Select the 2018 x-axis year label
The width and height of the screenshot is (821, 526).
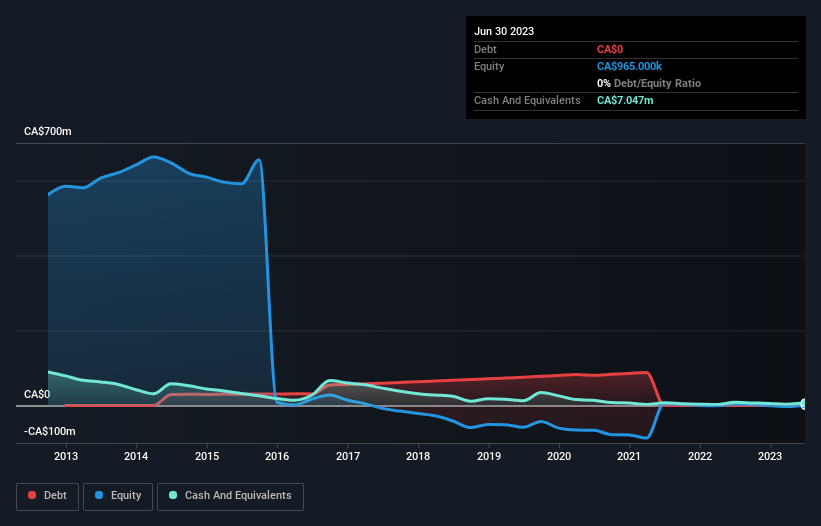[418, 456]
